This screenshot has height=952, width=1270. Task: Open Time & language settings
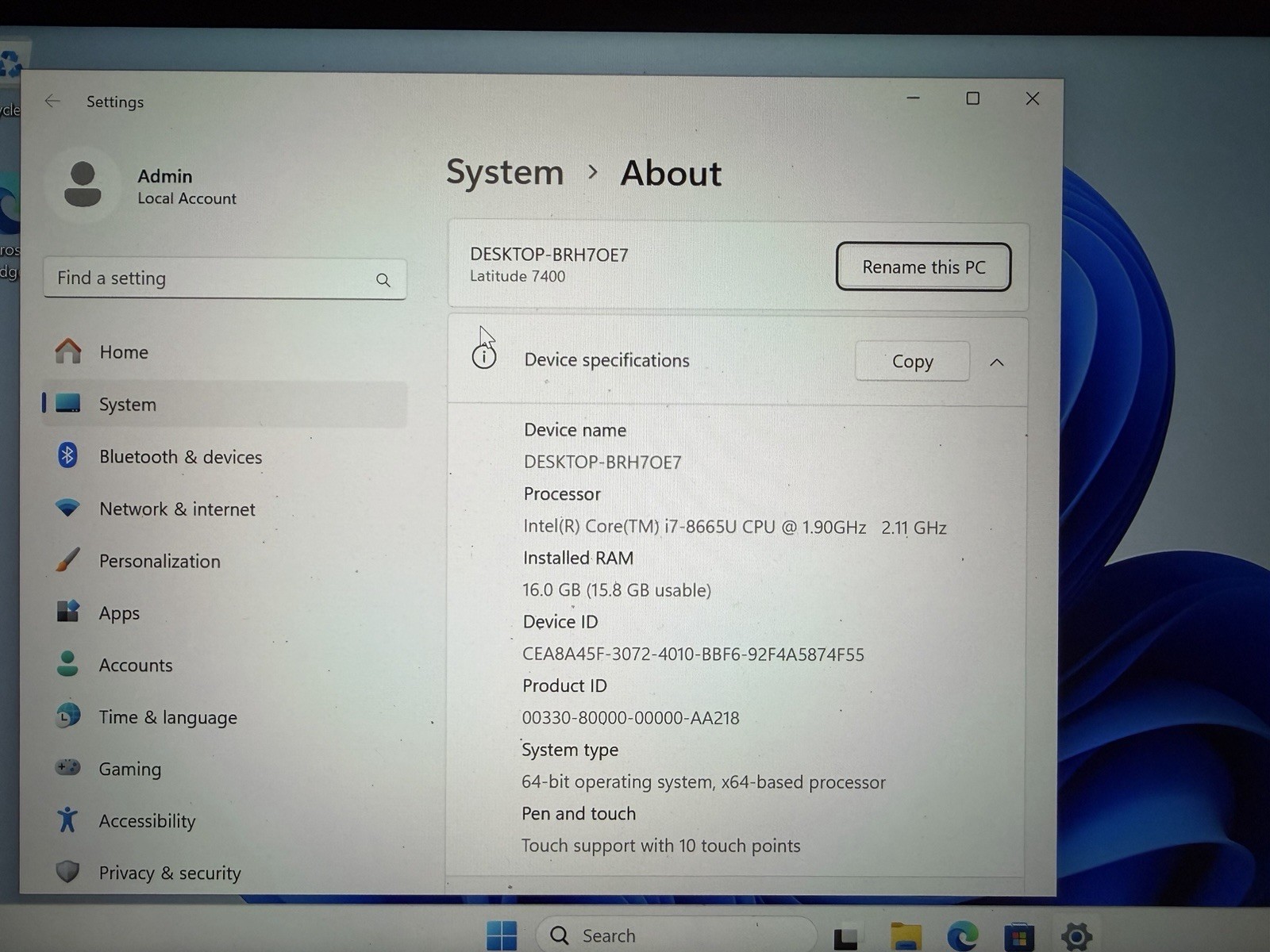point(225,716)
